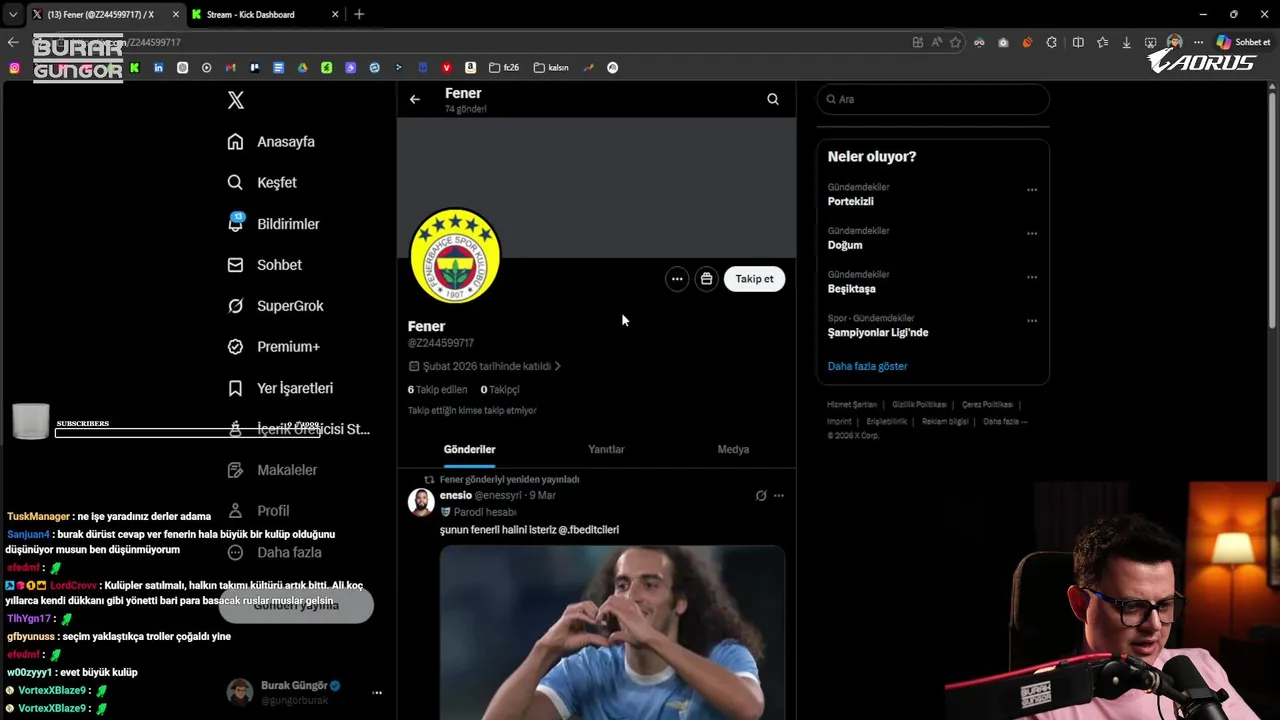Open Çerez Politikası footer link
Viewport: 1280px width, 720px height.
[987, 405]
